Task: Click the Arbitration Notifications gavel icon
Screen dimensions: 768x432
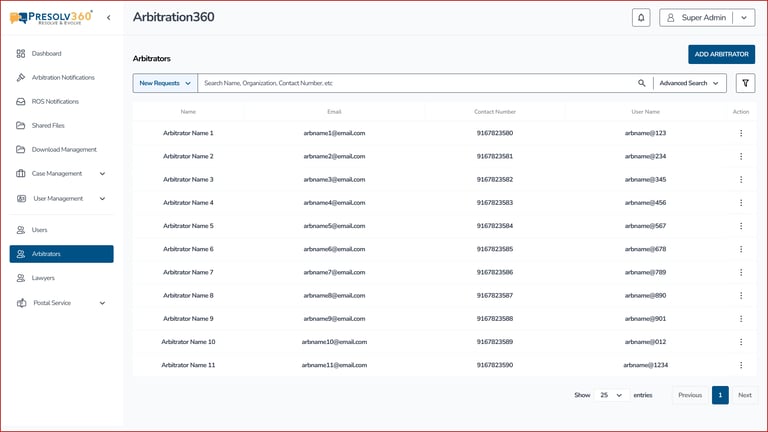Action: 21,77
